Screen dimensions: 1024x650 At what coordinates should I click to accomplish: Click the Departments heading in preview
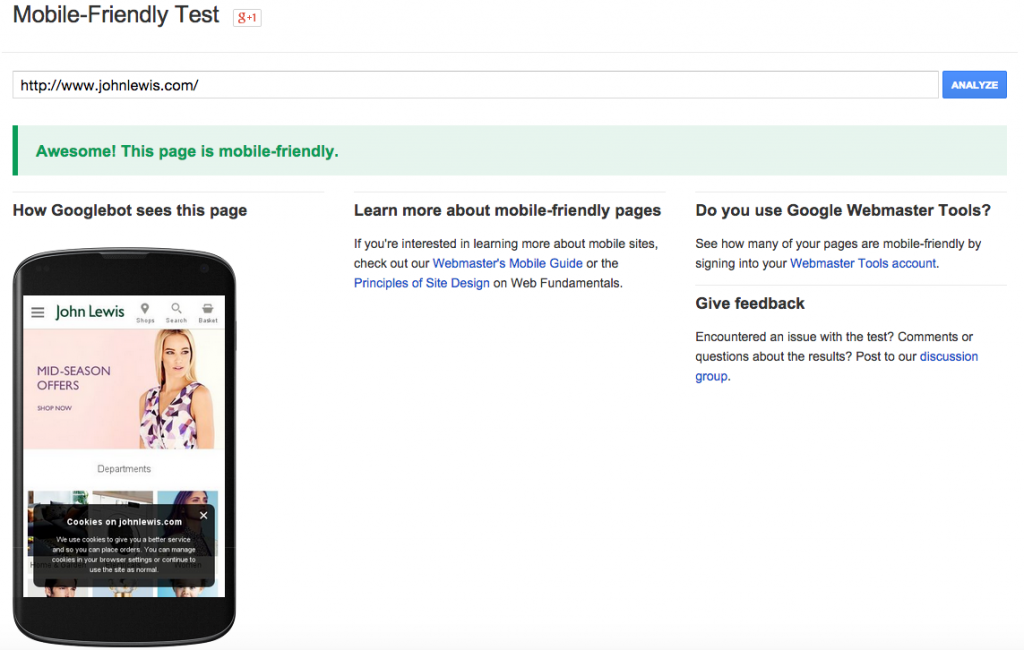[124, 469]
